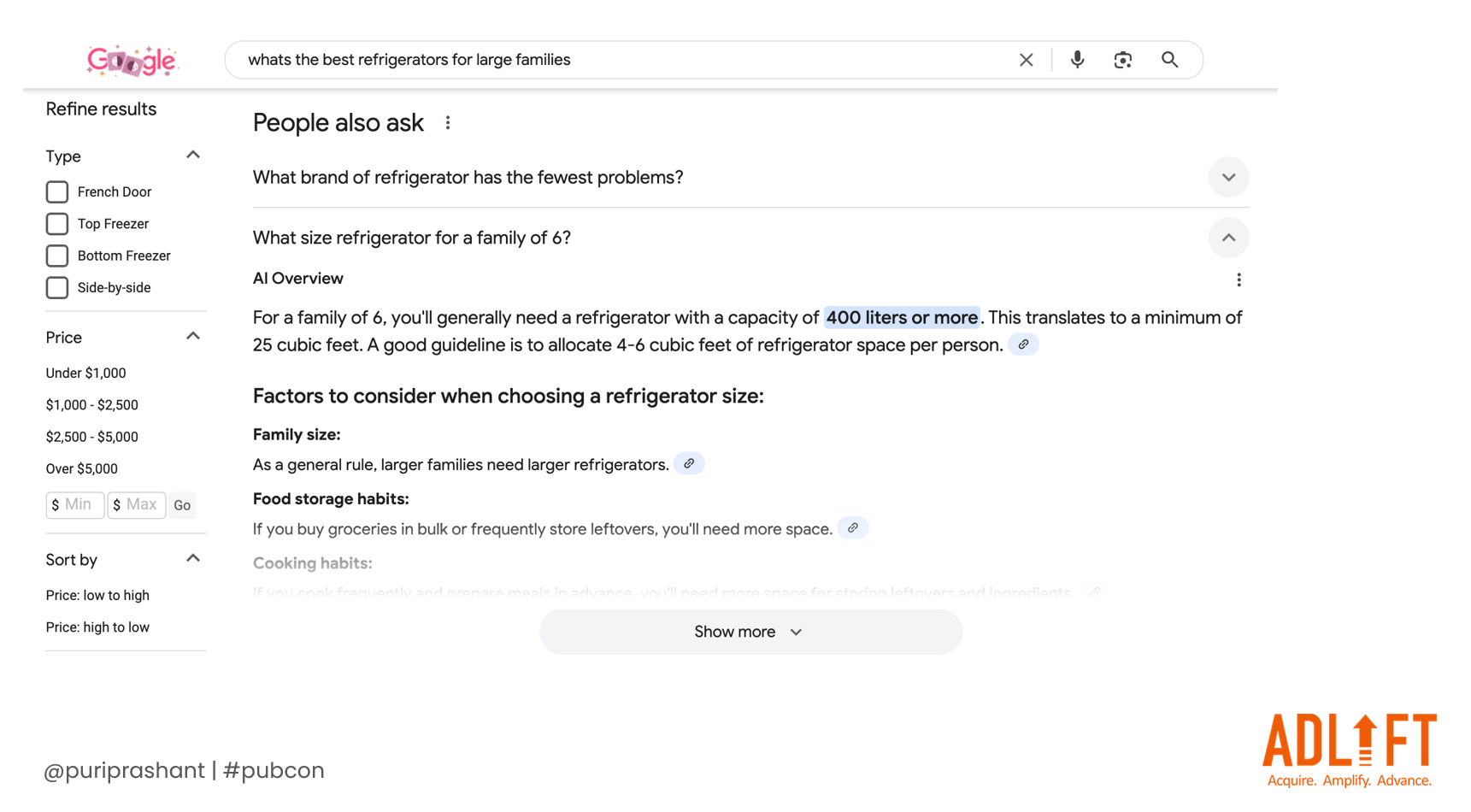
Task: Open Google Lens image search icon
Action: (1122, 60)
